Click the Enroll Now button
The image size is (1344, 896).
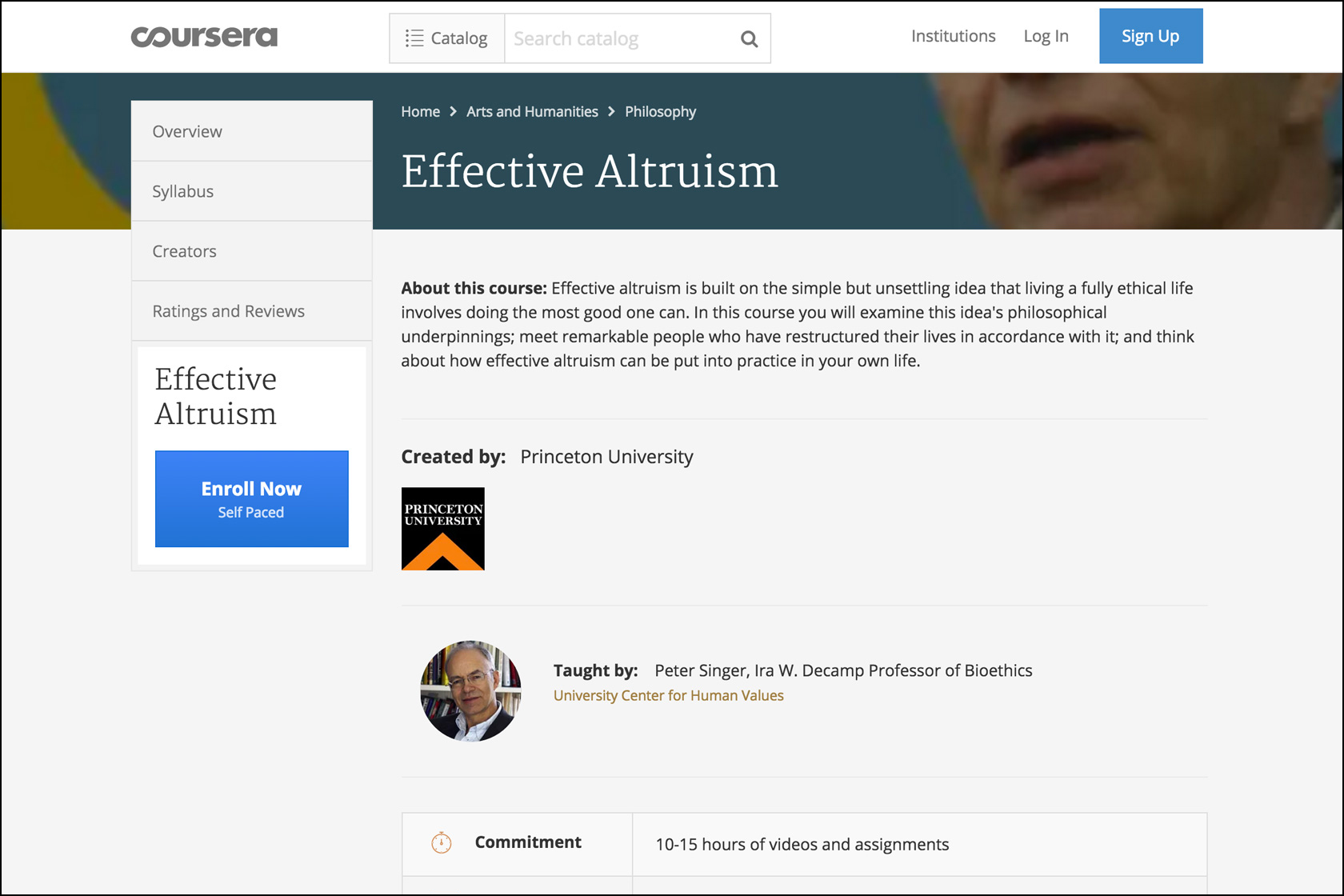point(252,499)
